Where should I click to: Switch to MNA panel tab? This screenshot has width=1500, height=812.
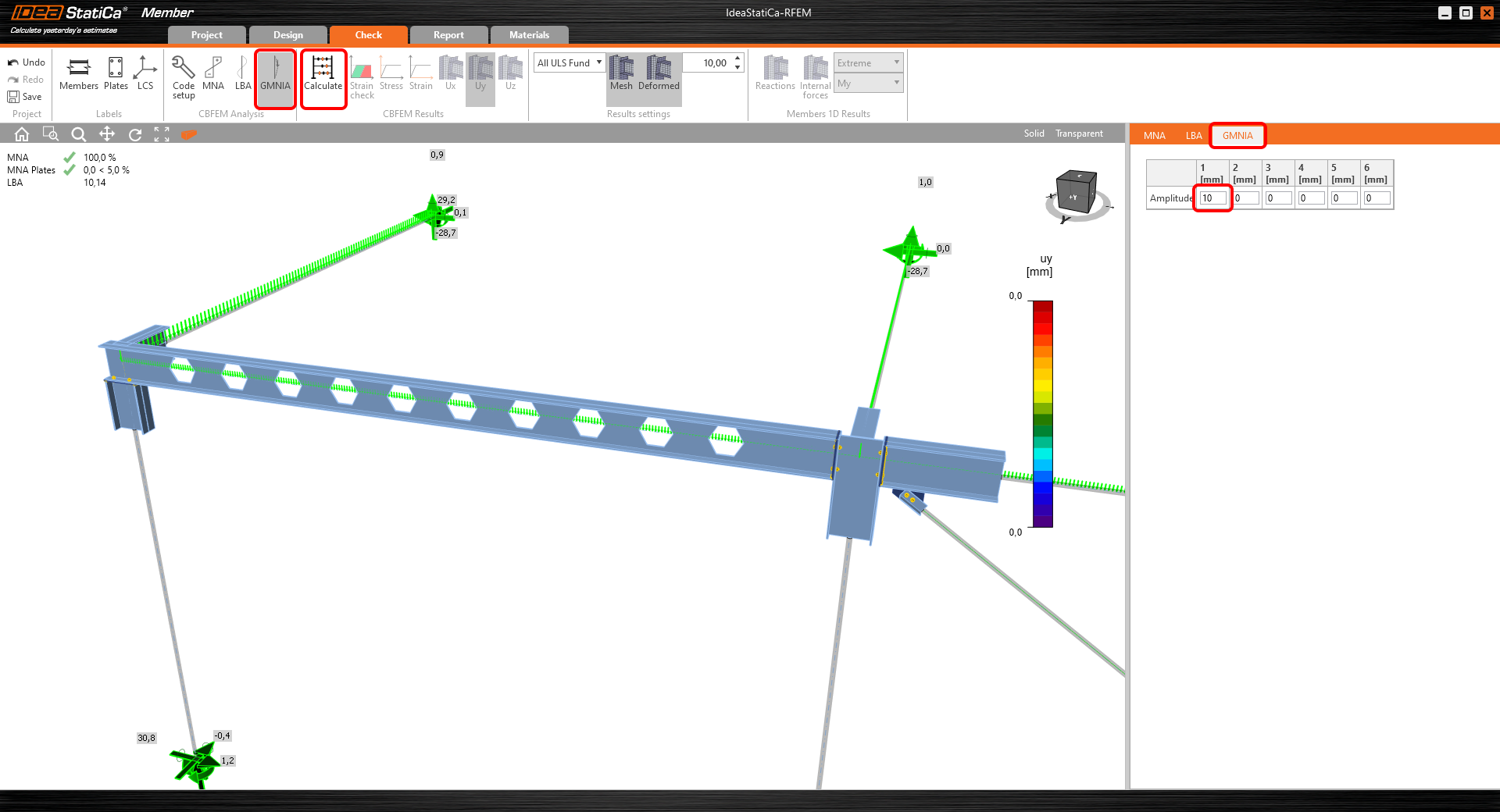coord(1155,136)
